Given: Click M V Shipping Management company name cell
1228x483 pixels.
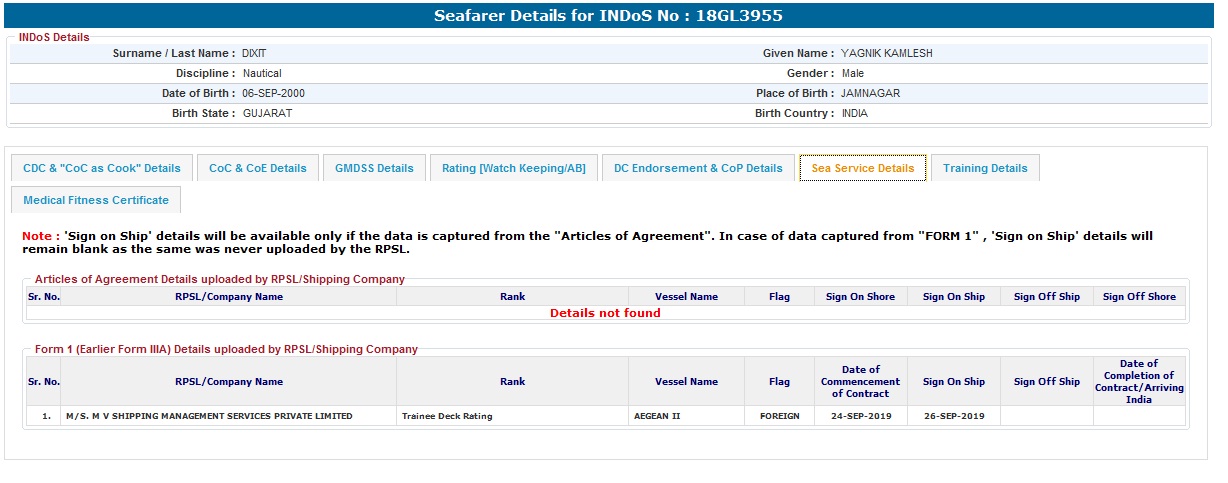Looking at the screenshot, I should point(209,416).
